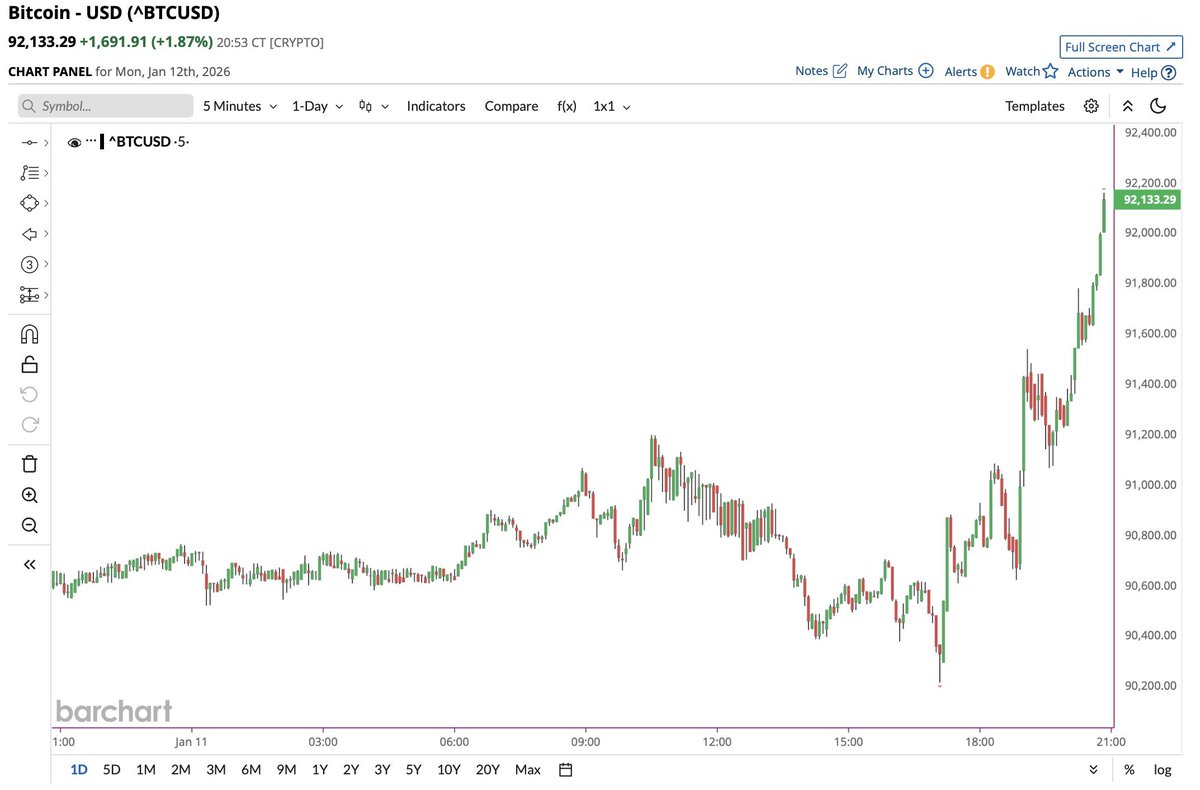Screen dimensions: 1200x790
Task: Open the Indicators menu
Action: tap(436, 105)
